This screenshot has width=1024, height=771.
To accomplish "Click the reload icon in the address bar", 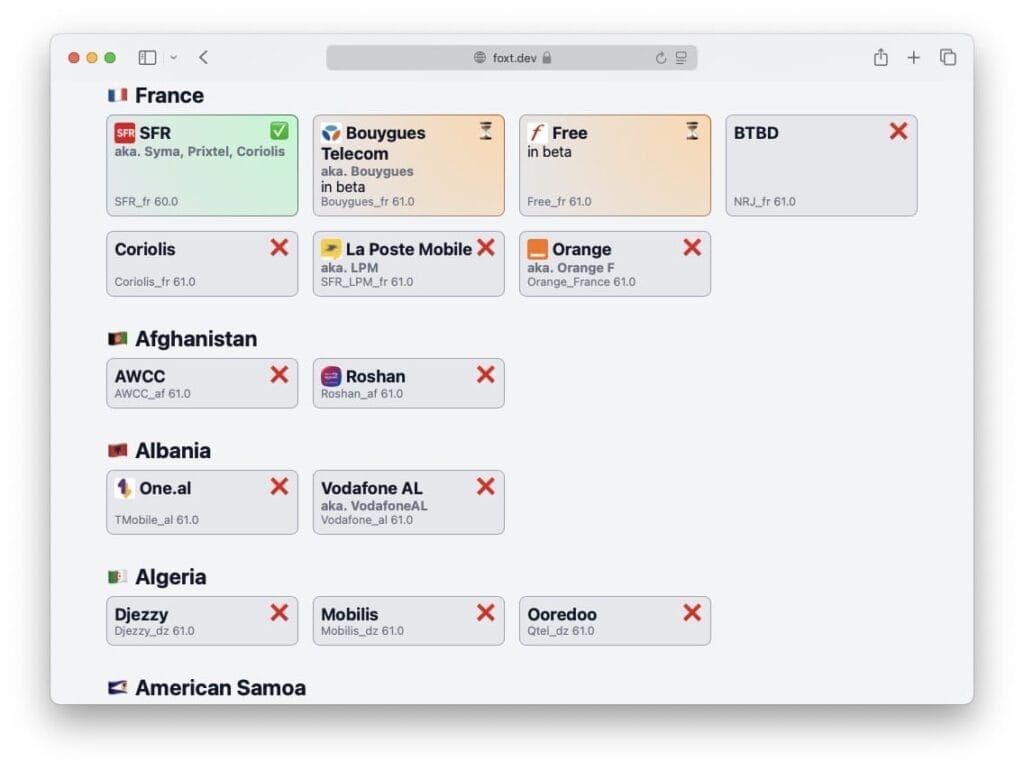I will [x=661, y=57].
